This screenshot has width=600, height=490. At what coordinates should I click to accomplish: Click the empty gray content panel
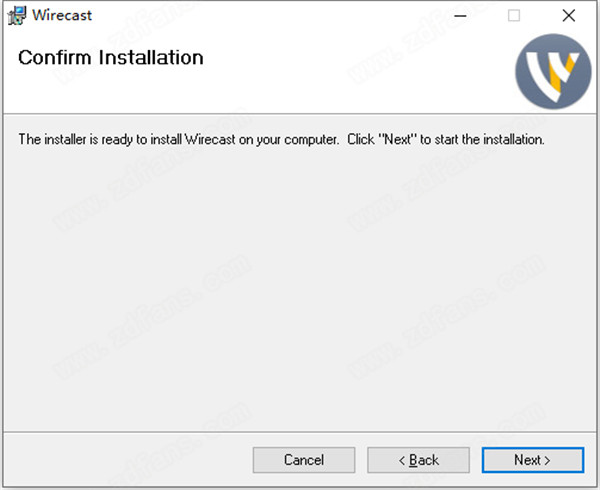click(x=300, y=287)
